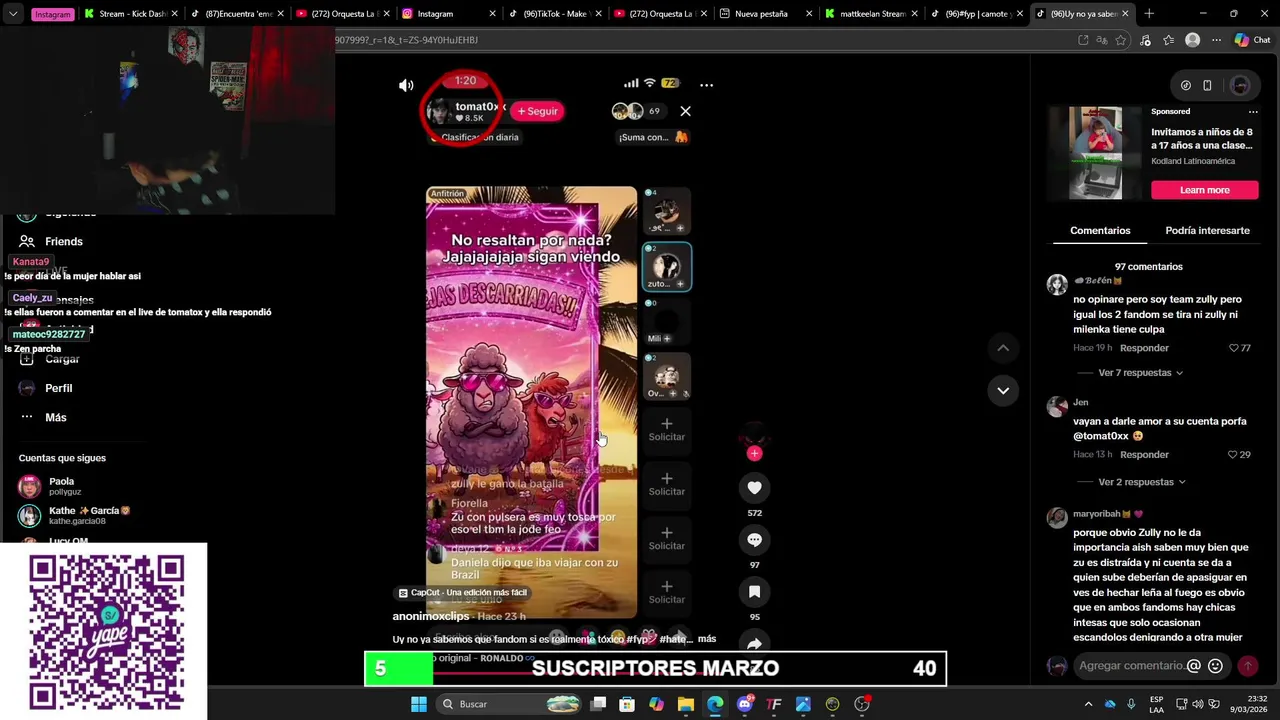This screenshot has height=720, width=1280.
Task: Open comments via speech-bubble icon
Action: click(754, 540)
